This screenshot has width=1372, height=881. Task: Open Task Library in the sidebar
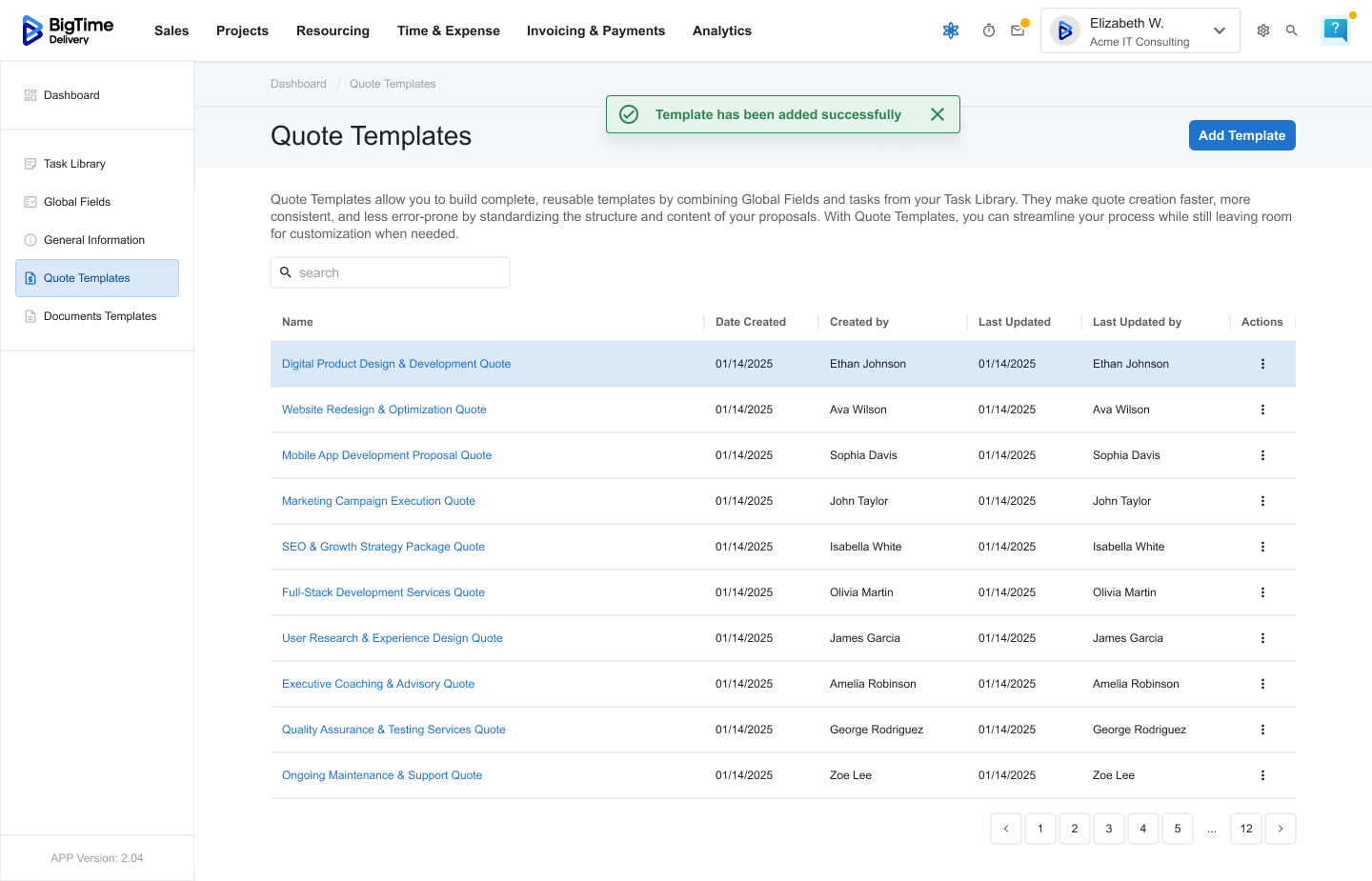tap(74, 164)
